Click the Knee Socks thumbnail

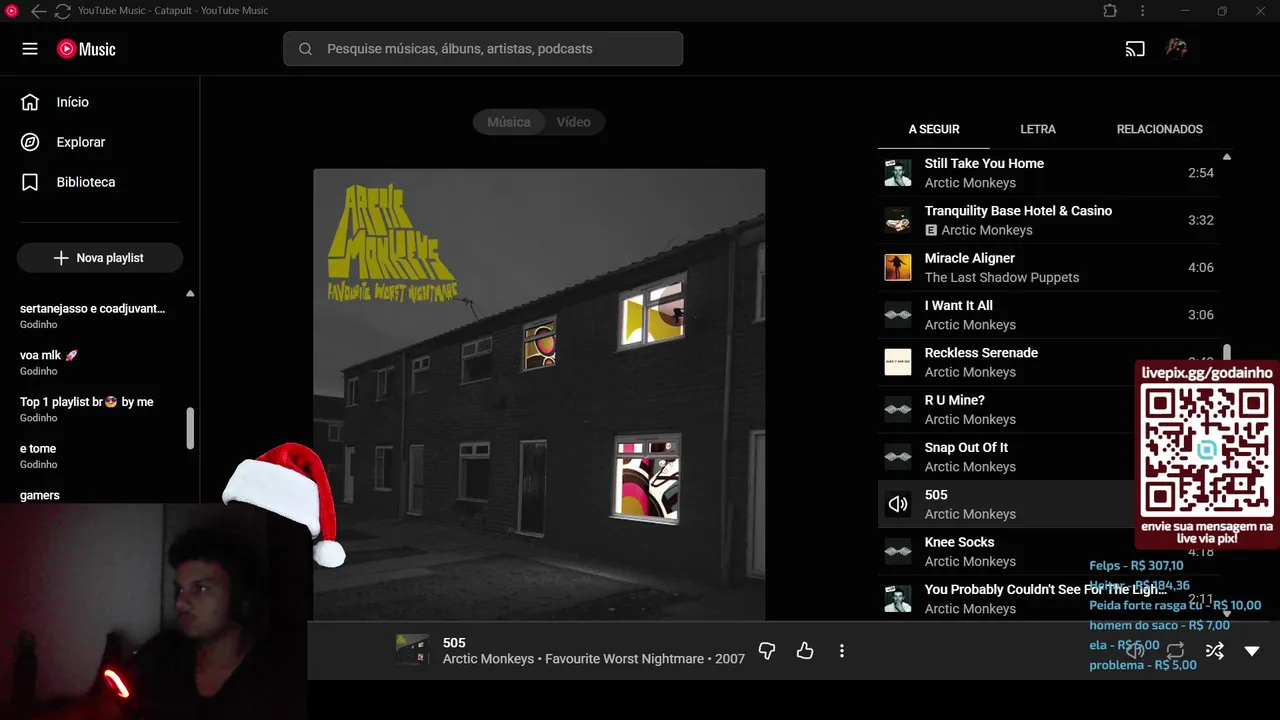coord(898,551)
